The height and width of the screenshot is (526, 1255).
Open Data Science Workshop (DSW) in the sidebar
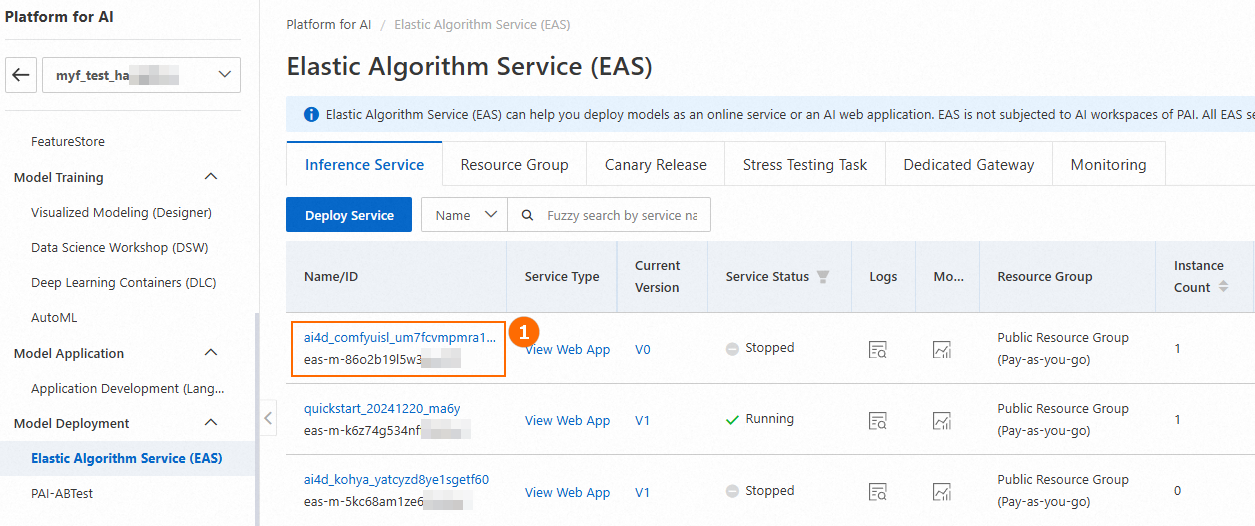point(119,247)
